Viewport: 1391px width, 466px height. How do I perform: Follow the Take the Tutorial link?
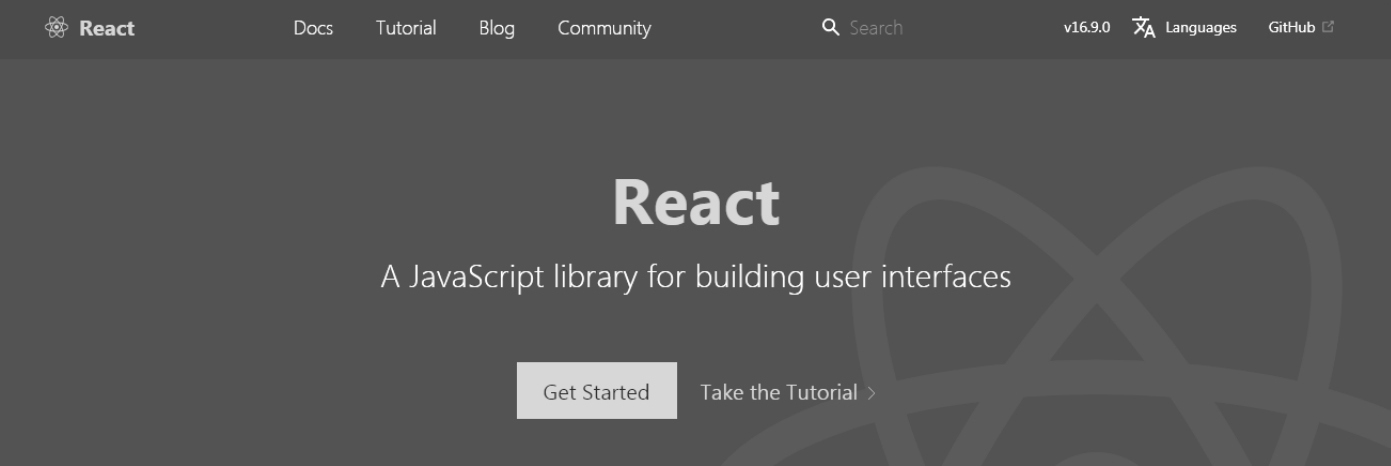778,392
